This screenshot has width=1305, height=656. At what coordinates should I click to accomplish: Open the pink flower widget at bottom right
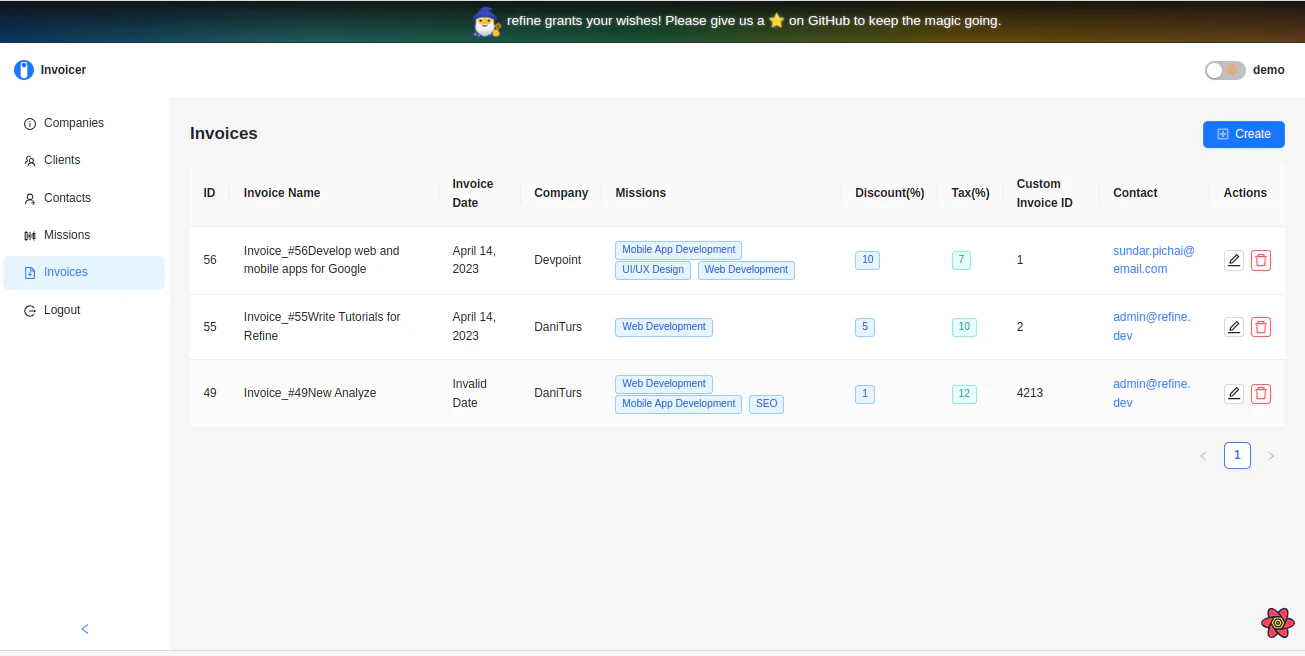[x=1277, y=622]
